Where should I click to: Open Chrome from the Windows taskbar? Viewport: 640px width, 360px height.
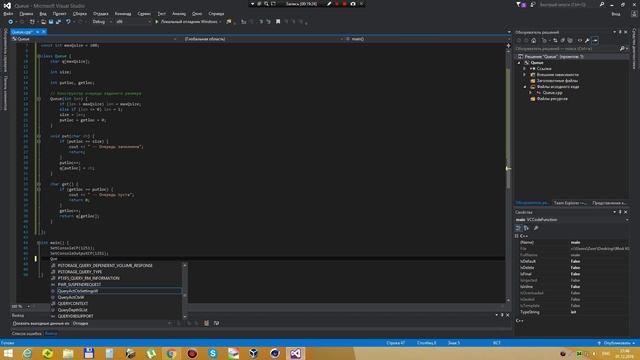click(171, 353)
